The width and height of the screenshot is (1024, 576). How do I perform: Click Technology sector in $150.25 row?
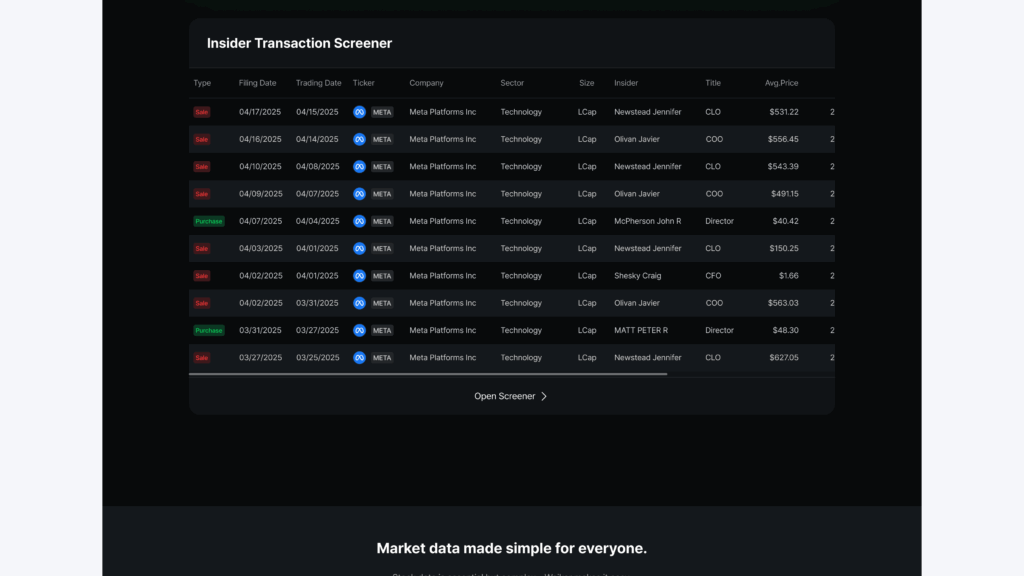pyautogui.click(x=521, y=248)
